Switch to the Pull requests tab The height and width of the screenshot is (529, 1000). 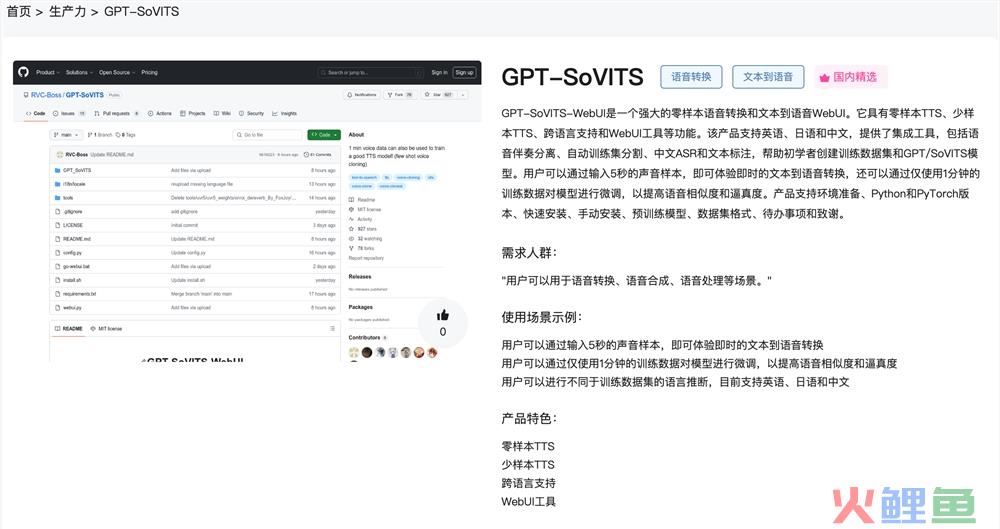pos(116,114)
